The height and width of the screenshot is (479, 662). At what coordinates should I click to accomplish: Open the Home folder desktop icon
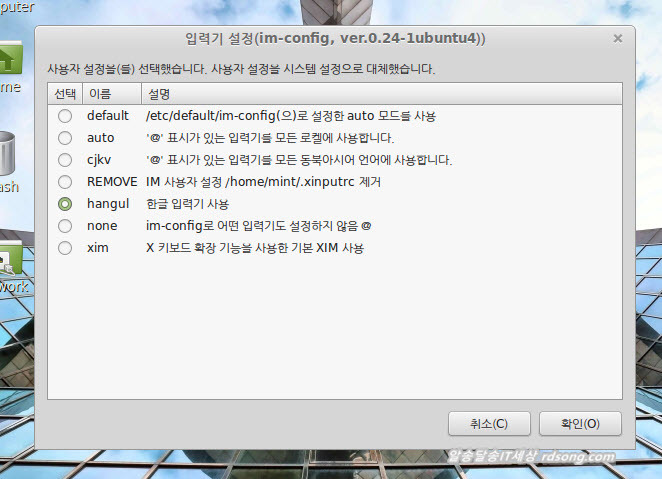10,62
